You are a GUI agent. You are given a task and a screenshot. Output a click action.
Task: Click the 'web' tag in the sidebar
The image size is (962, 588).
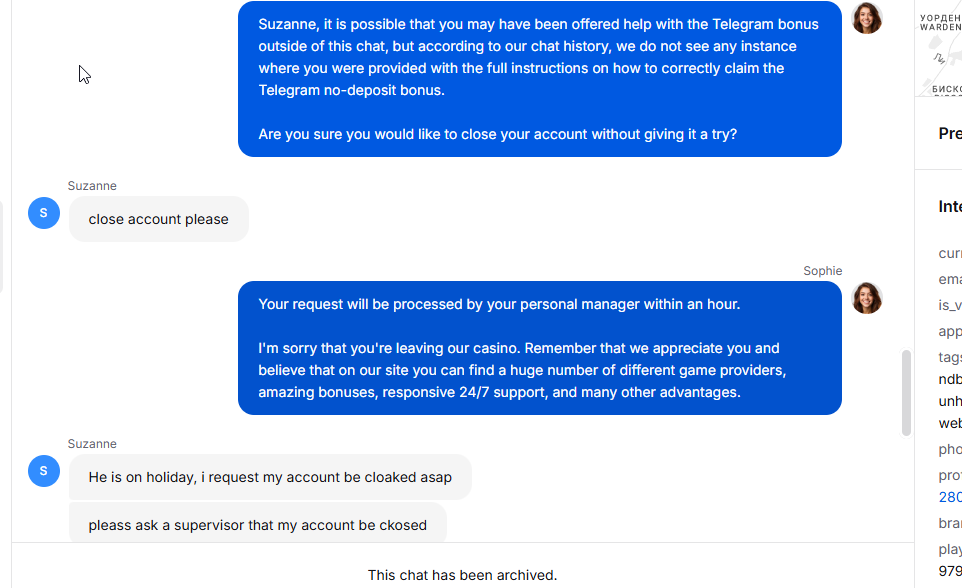pos(950,424)
